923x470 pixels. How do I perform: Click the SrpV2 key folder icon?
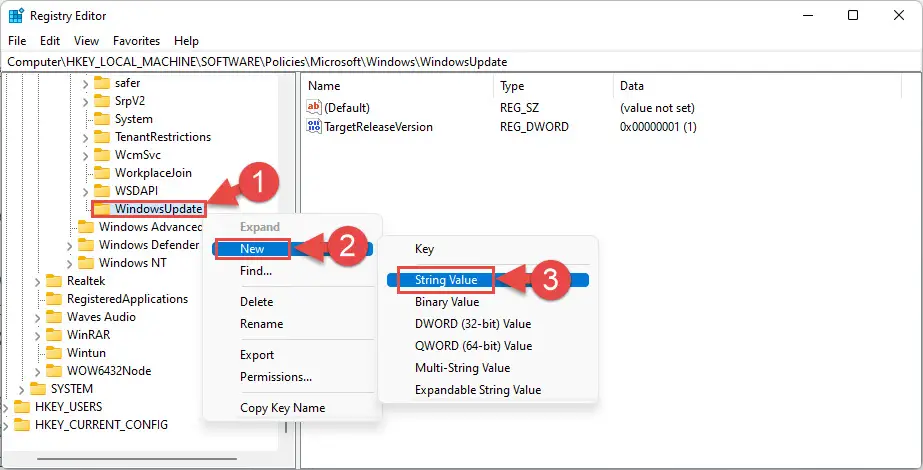click(x=102, y=101)
